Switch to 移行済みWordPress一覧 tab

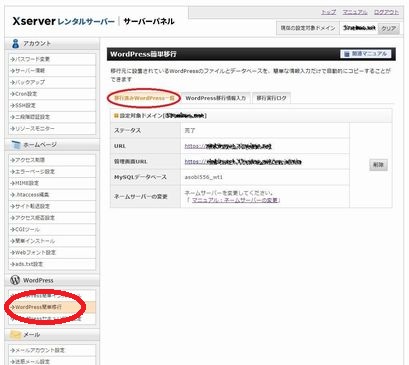point(144,98)
